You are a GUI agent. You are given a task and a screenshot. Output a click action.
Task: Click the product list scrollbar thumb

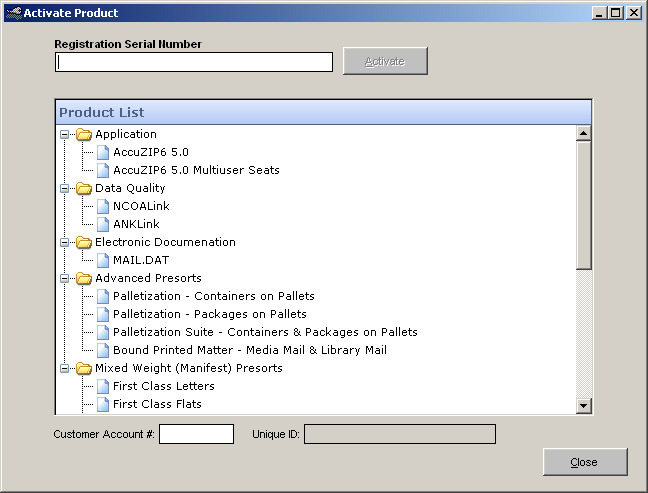(x=584, y=205)
